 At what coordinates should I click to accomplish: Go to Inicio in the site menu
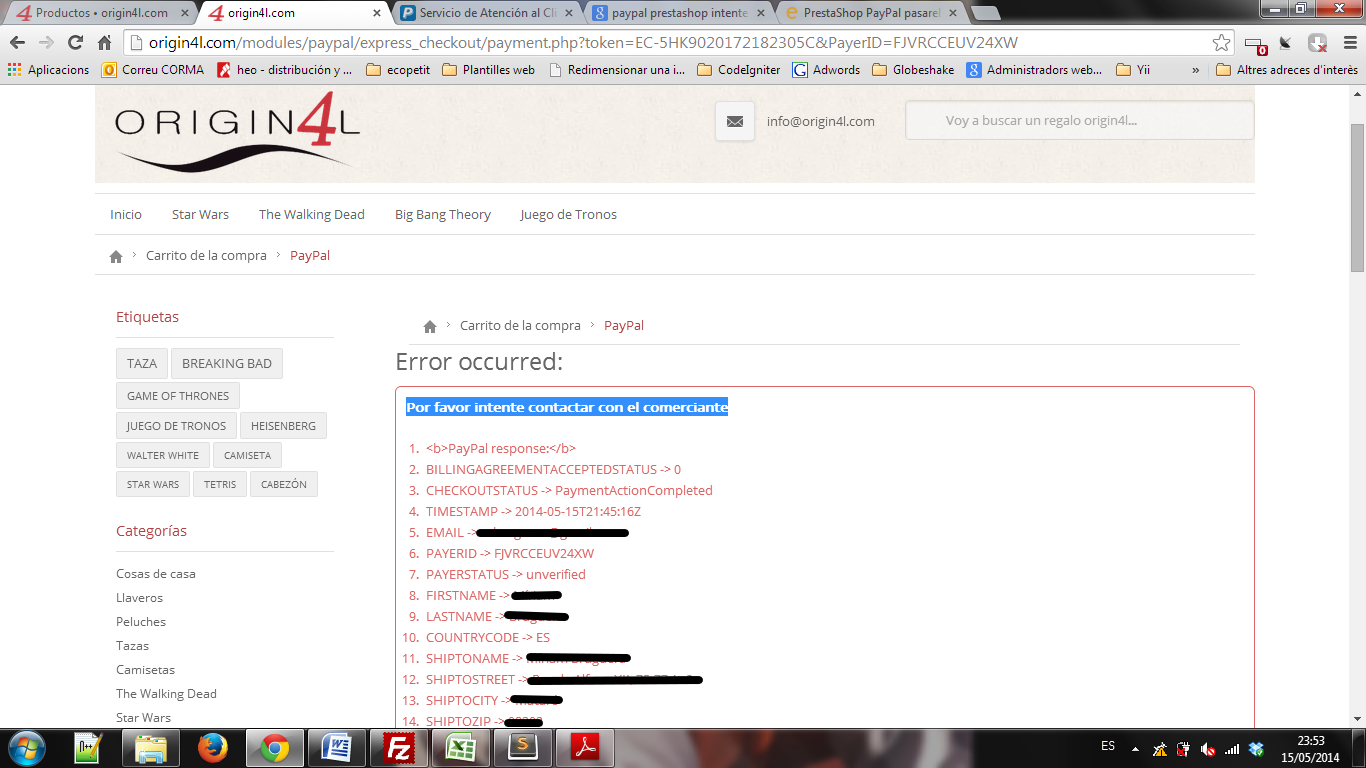point(126,215)
